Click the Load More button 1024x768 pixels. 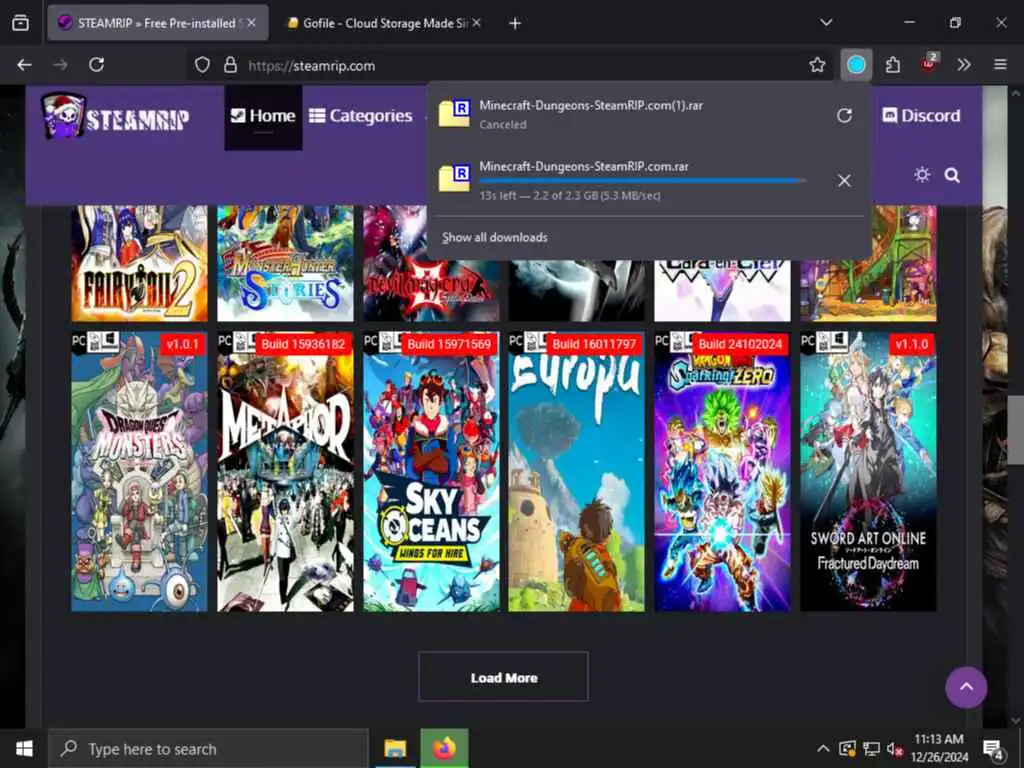pyautogui.click(x=504, y=677)
